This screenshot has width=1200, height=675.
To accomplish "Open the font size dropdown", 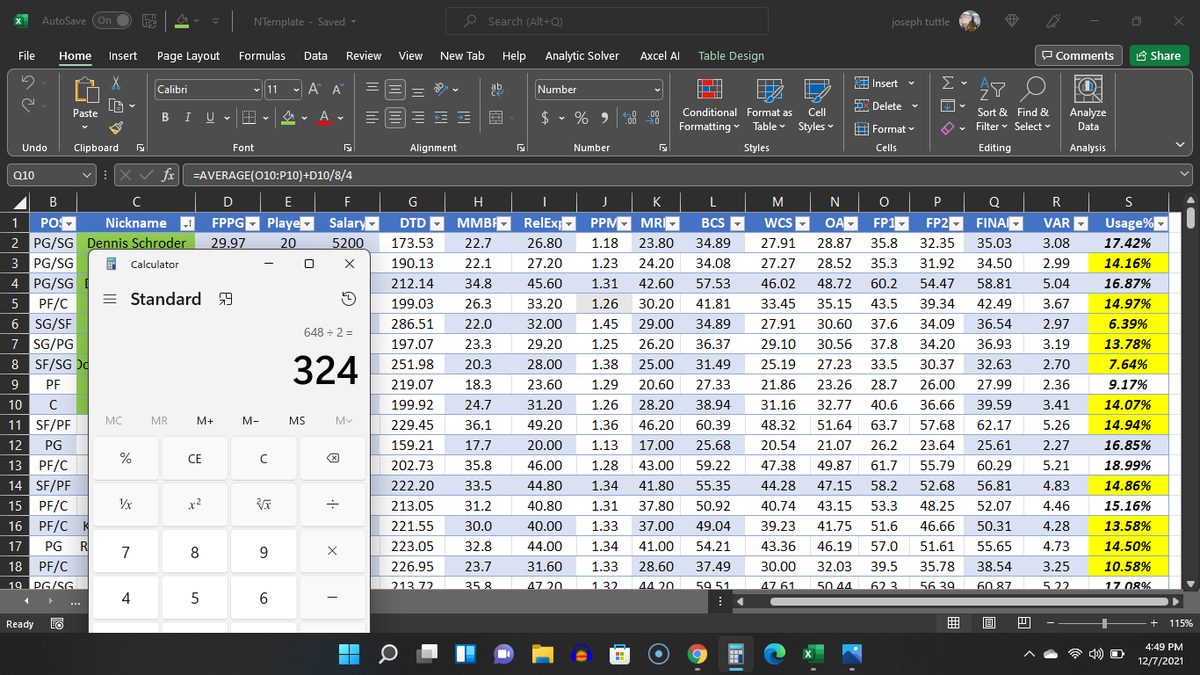I will tap(295, 89).
